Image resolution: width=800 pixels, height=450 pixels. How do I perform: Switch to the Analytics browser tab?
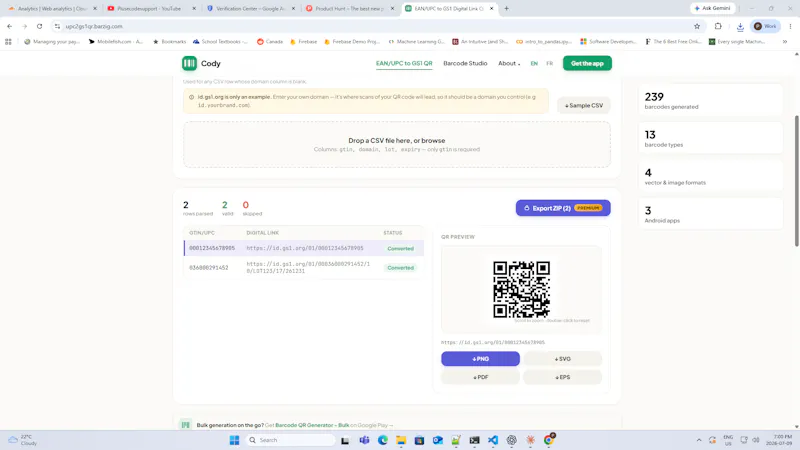(x=52, y=9)
